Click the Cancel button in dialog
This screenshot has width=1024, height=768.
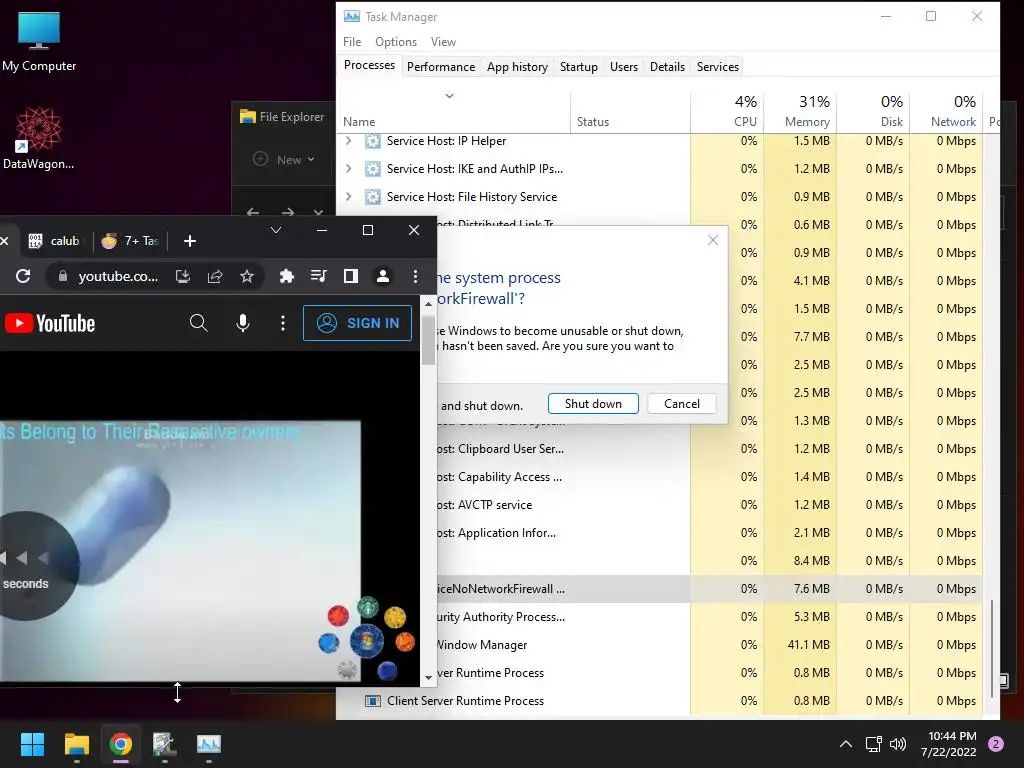(x=682, y=404)
